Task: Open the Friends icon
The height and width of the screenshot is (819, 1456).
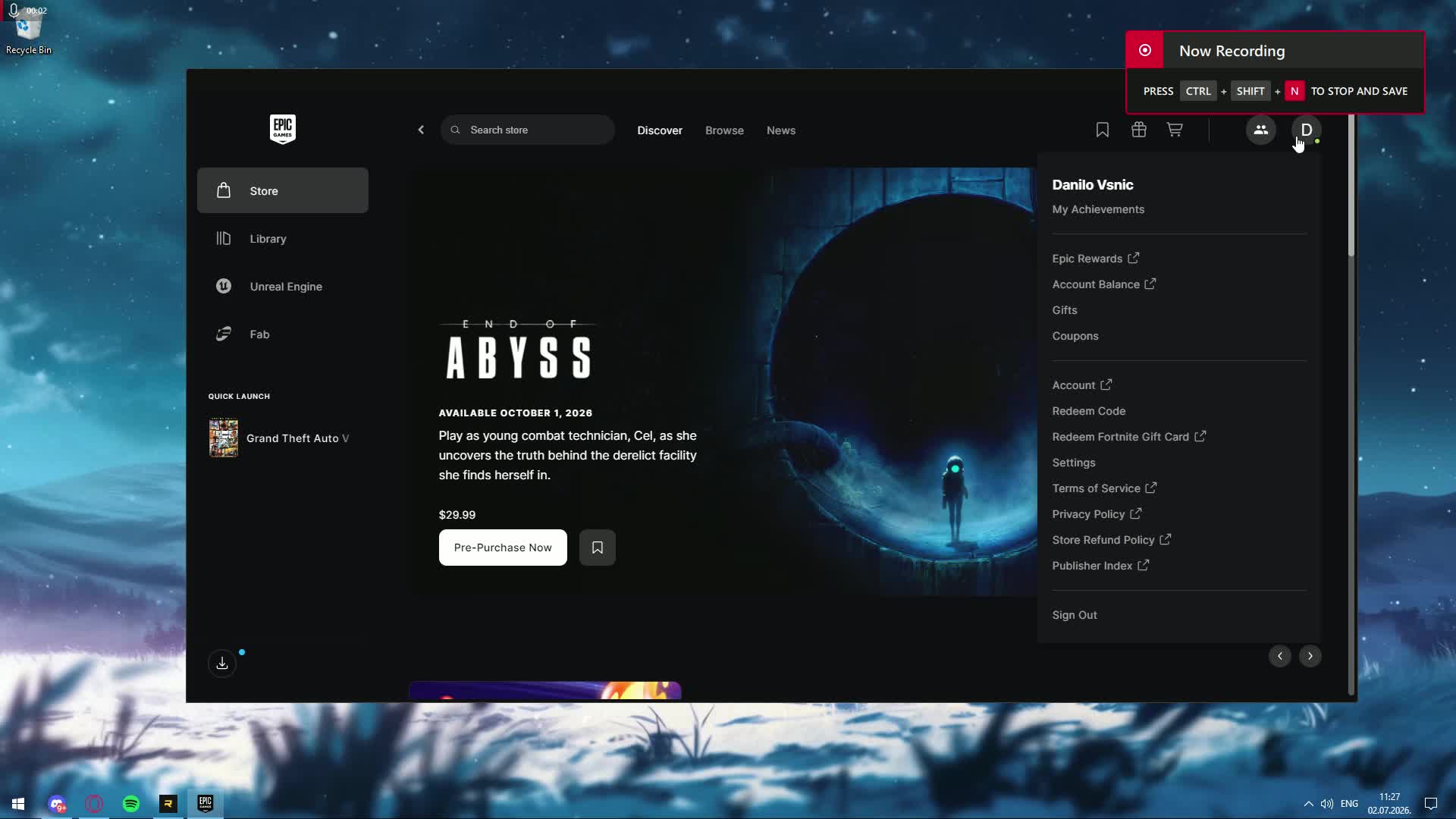Action: (1260, 130)
